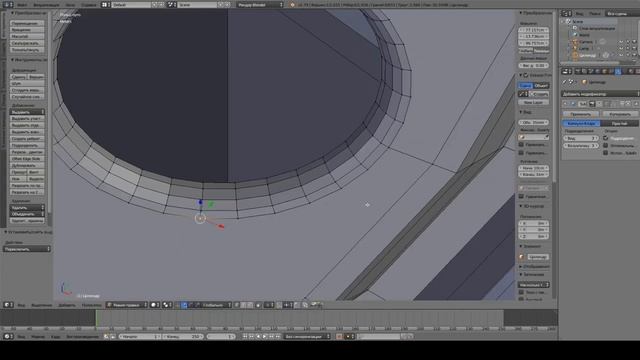Open the sync mode dropdown in timeline
This screenshot has width=640, height=360.
tap(307, 336)
